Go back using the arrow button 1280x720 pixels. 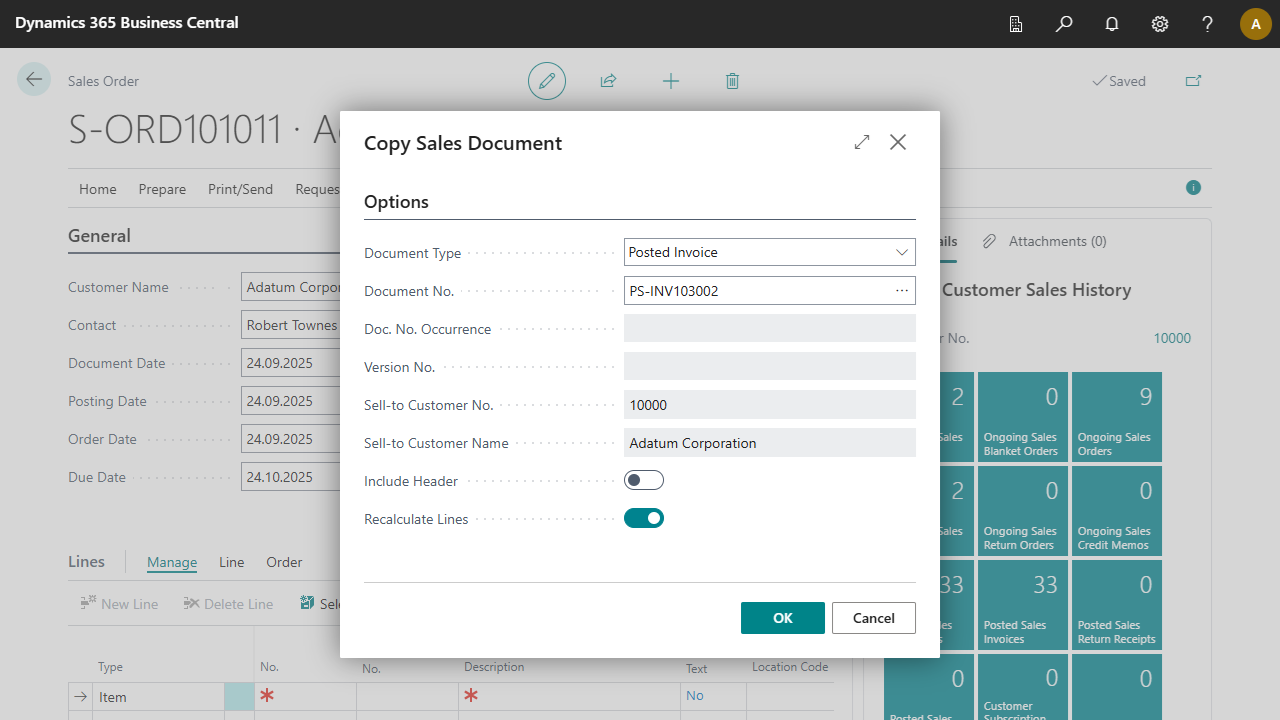click(34, 80)
